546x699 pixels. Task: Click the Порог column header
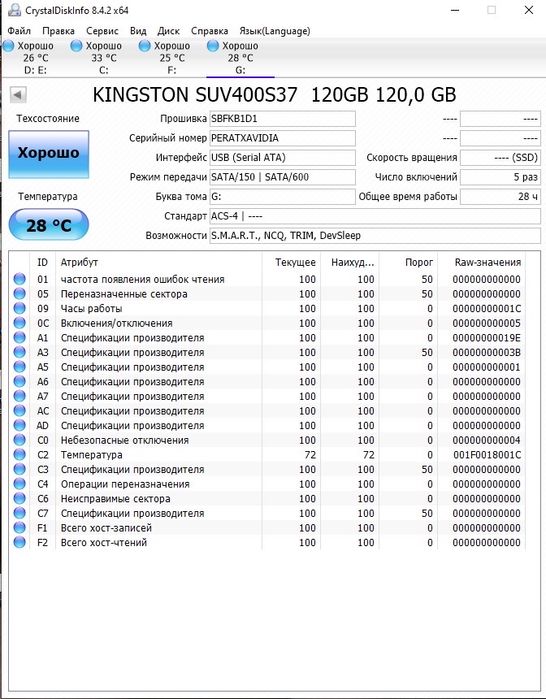[x=408, y=262]
